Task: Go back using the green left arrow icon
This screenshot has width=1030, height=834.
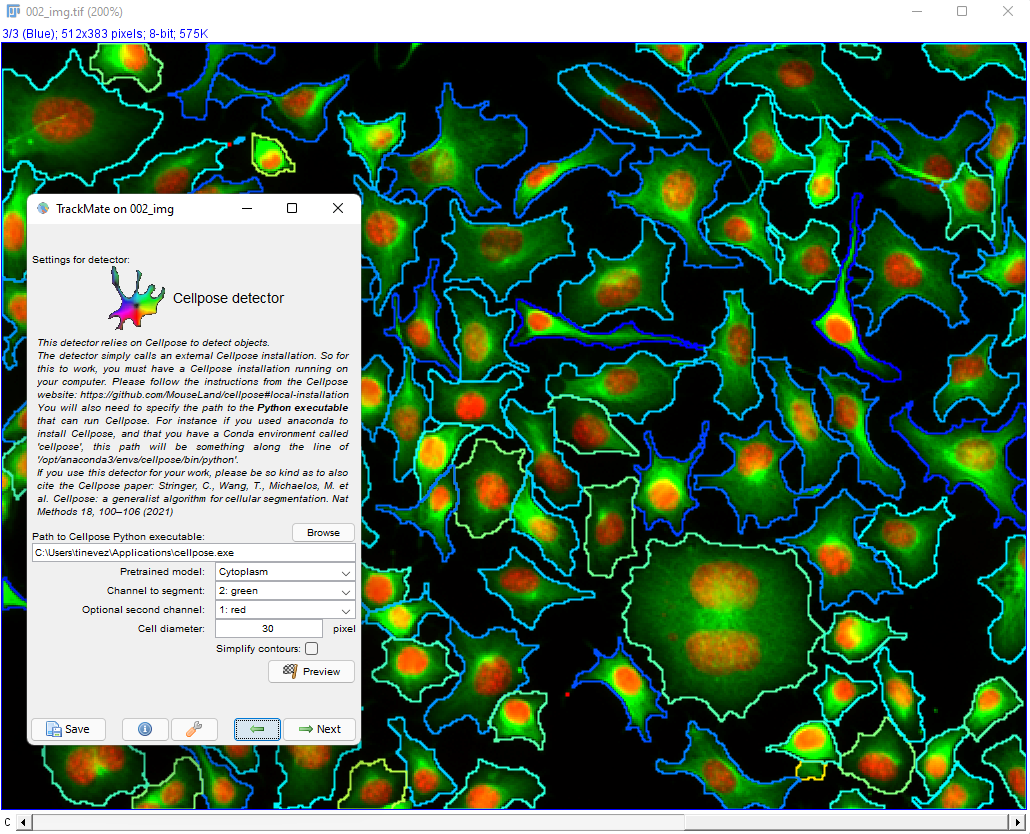Action: tap(257, 729)
